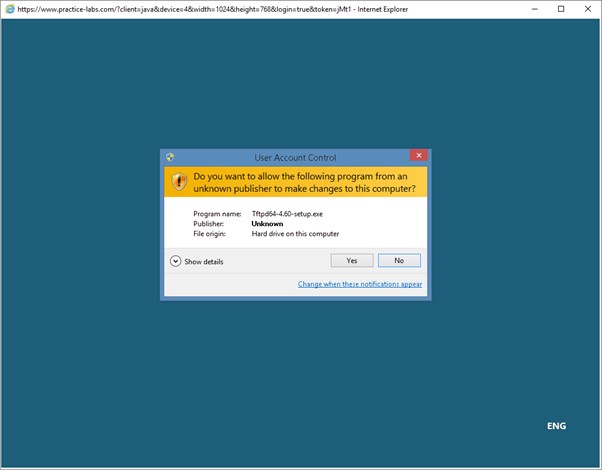Click the 'User Account Control' title text

[x=295, y=157]
